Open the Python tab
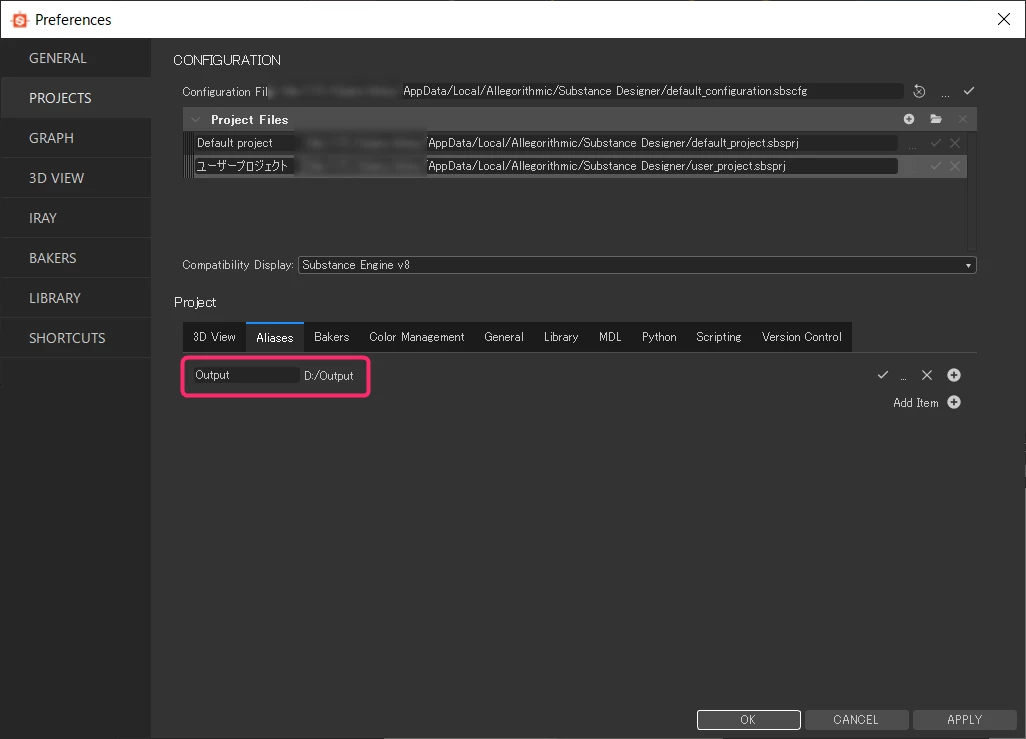Screen dimensions: 1026x739 tap(659, 337)
